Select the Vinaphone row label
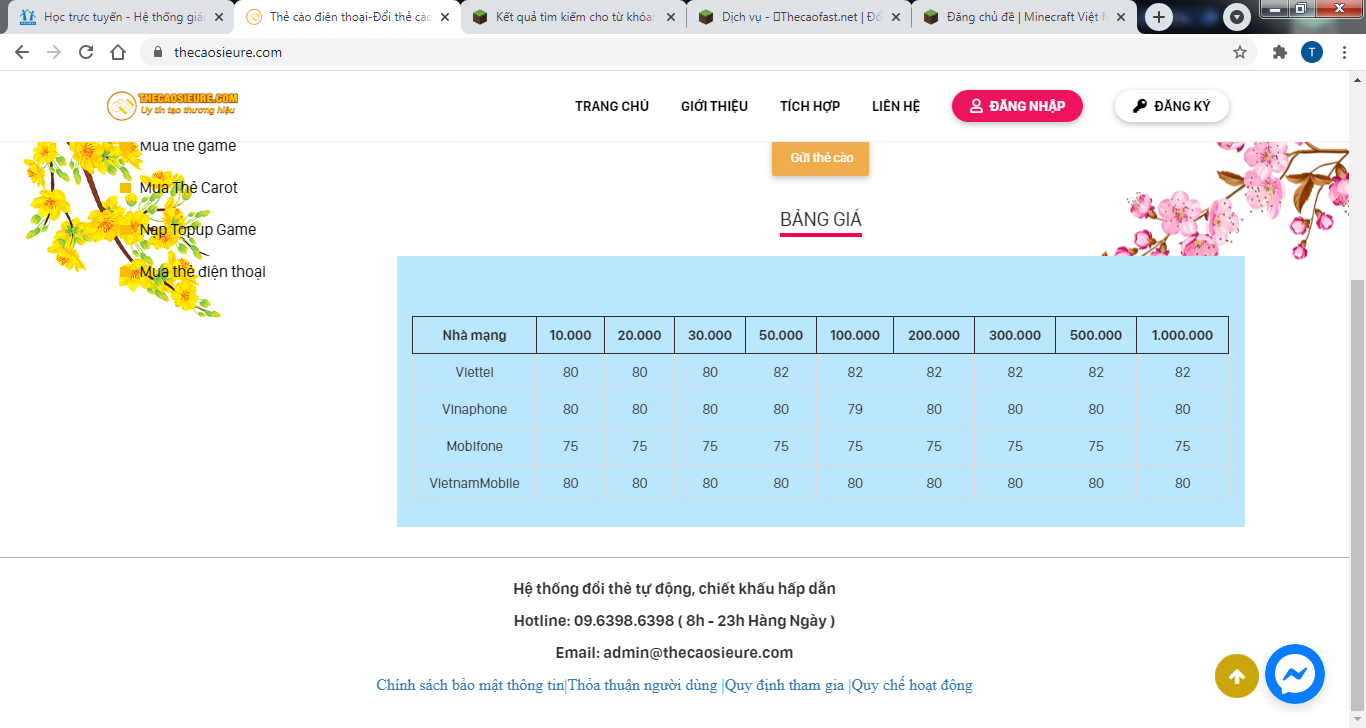The image size is (1366, 728). click(474, 409)
